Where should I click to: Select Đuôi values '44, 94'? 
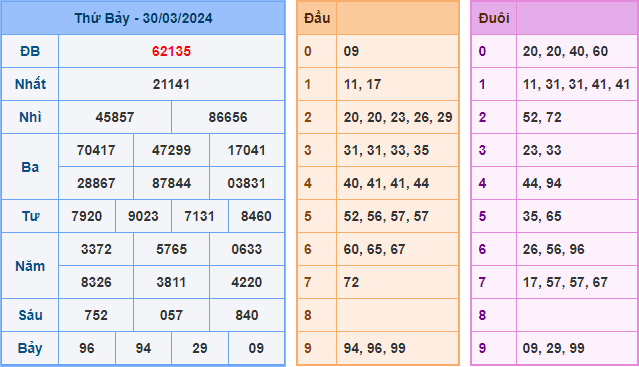click(x=542, y=183)
